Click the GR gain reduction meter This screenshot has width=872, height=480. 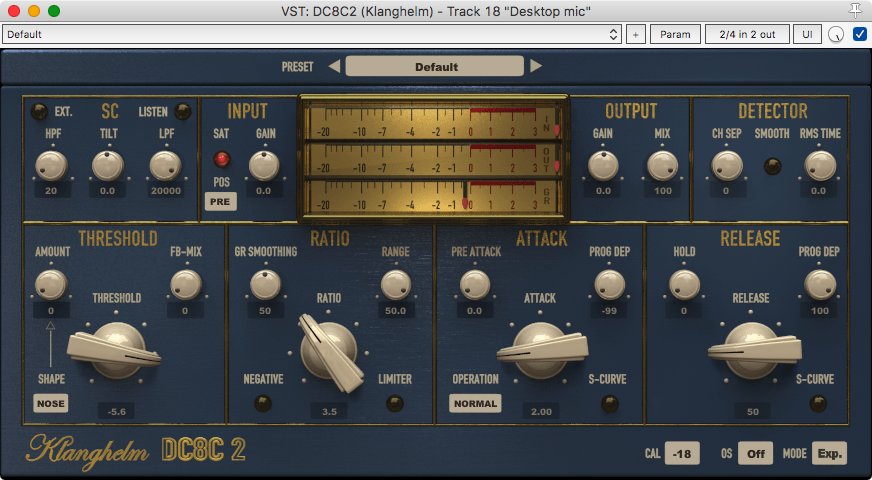pos(432,196)
